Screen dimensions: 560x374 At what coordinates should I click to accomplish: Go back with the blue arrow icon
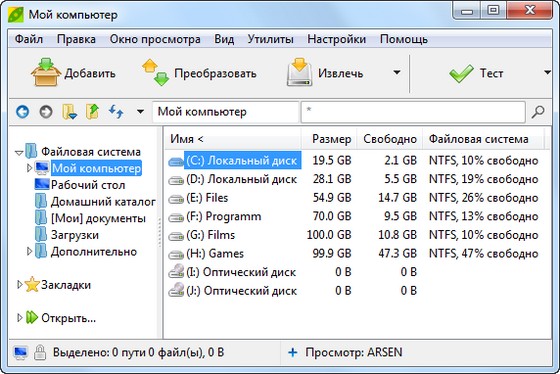(x=22, y=112)
